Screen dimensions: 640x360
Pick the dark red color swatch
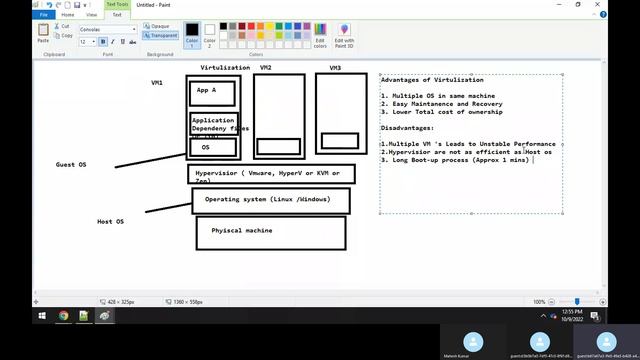[242, 26]
